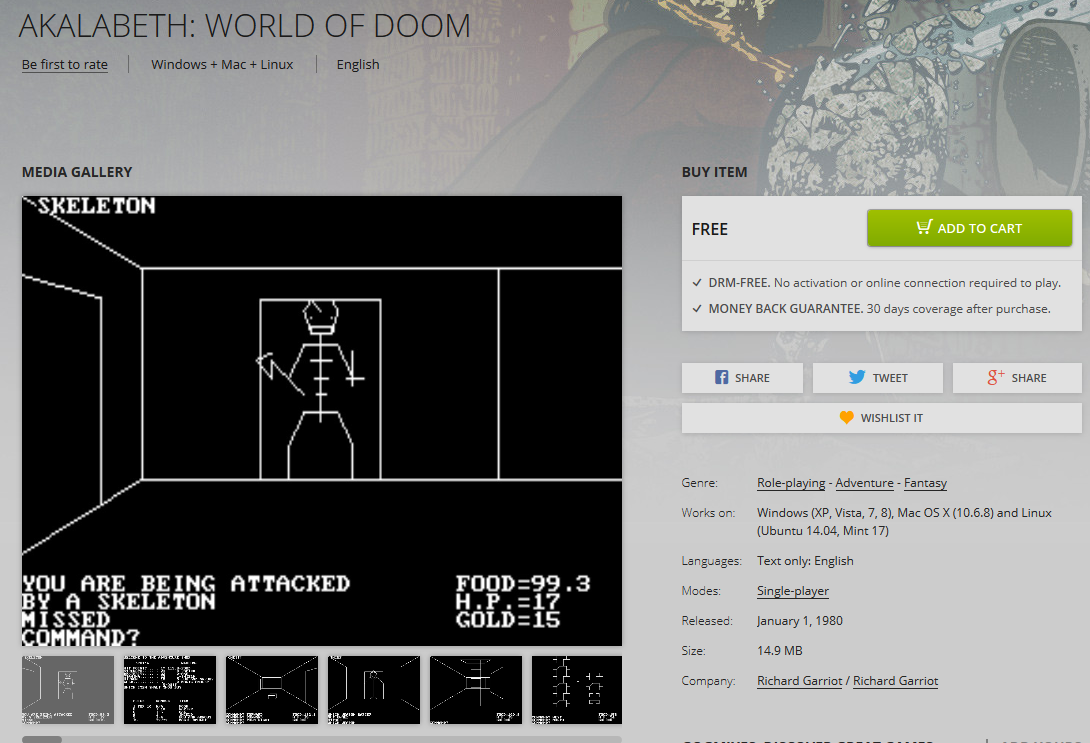Select the first skeleton screenshot thumbnail
The height and width of the screenshot is (743, 1090).
67,690
